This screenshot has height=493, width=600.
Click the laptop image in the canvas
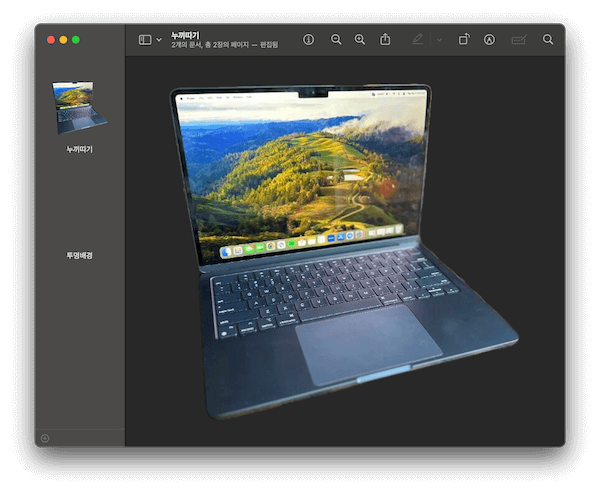[344, 251]
